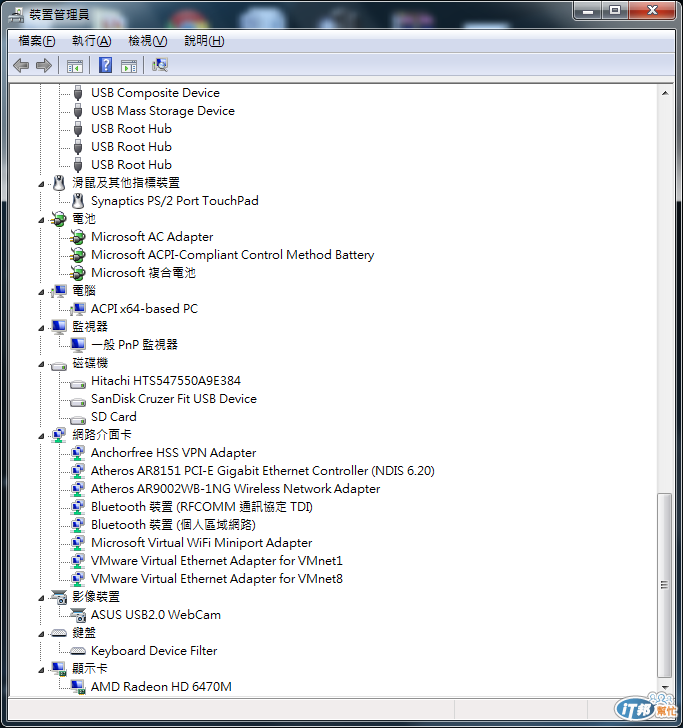This screenshot has width=683, height=728.
Task: Click the USB Mass Storage Device icon
Action: (x=78, y=111)
